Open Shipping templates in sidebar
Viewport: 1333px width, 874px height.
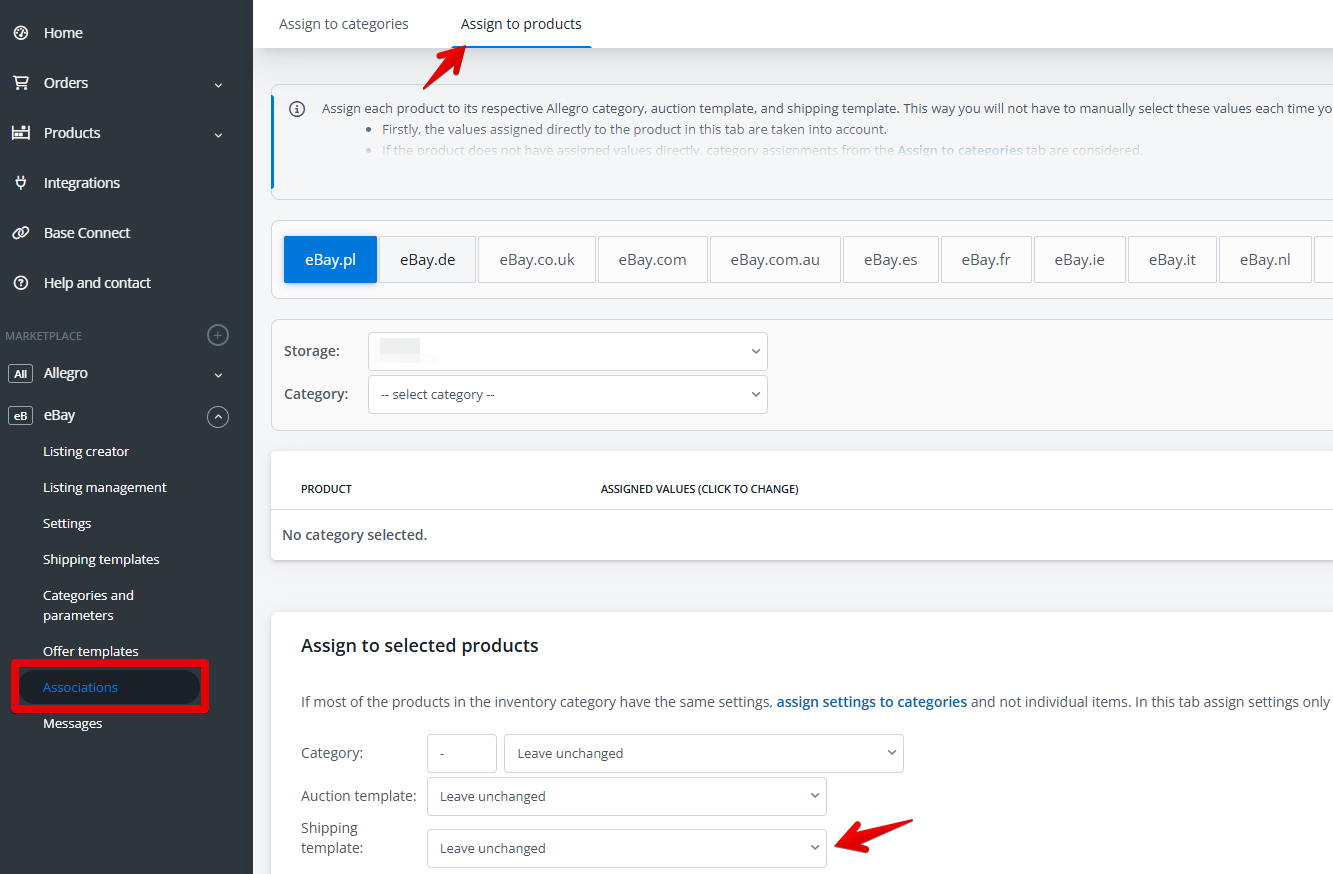101,559
